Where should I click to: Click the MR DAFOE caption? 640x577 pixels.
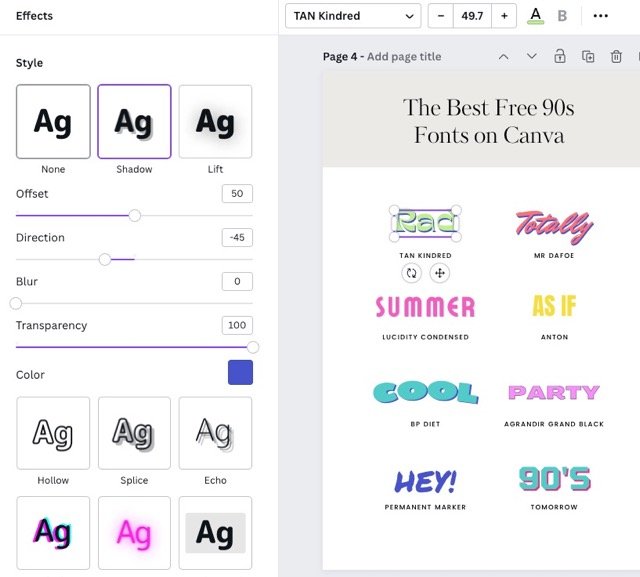[554, 255]
